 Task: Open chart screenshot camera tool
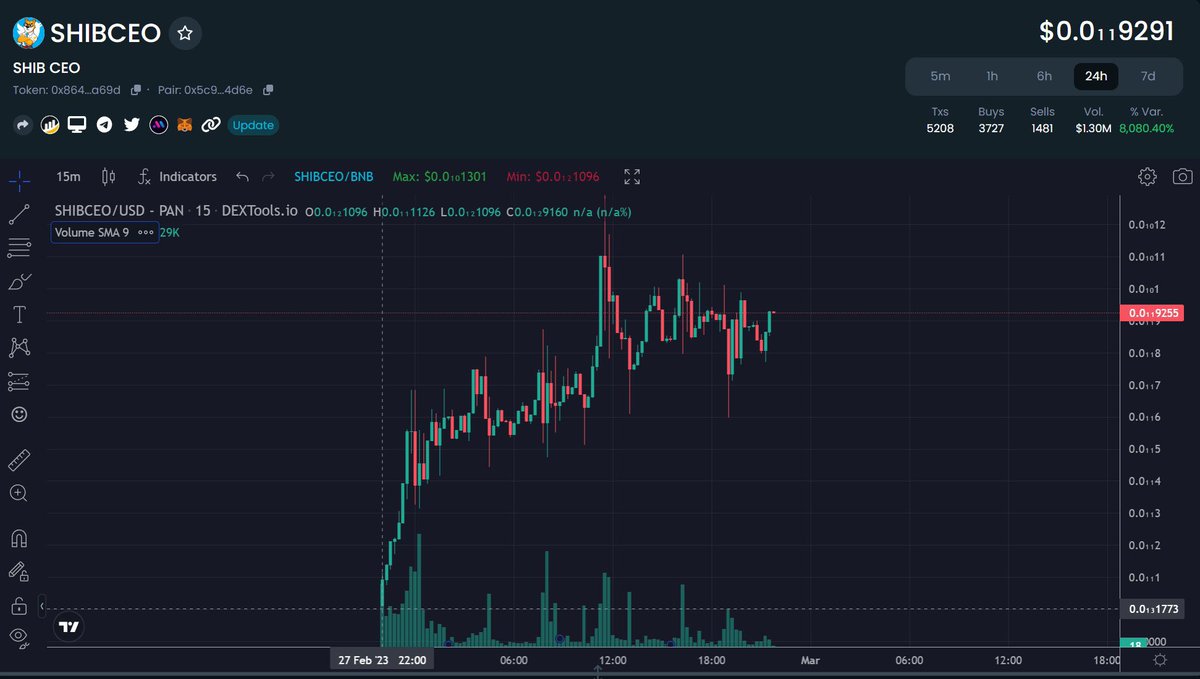tap(1181, 176)
